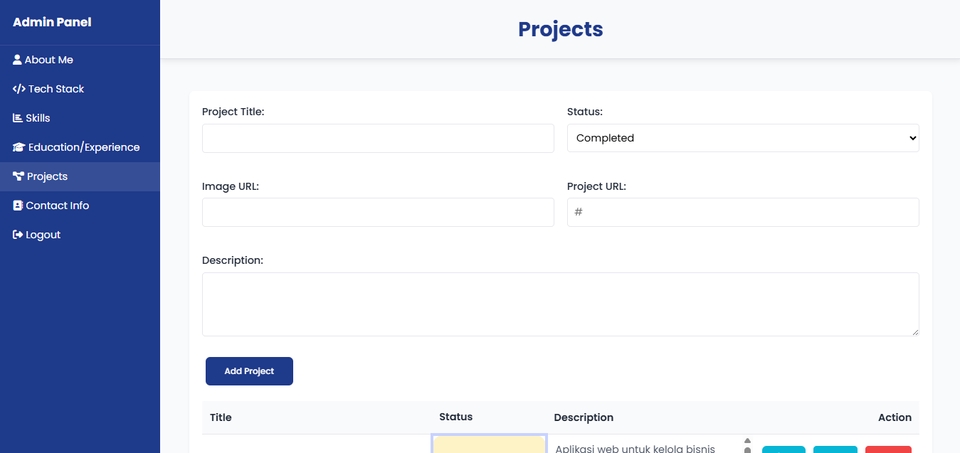Focus the Project URL field
Viewport: 960px width, 453px height.
[743, 212]
